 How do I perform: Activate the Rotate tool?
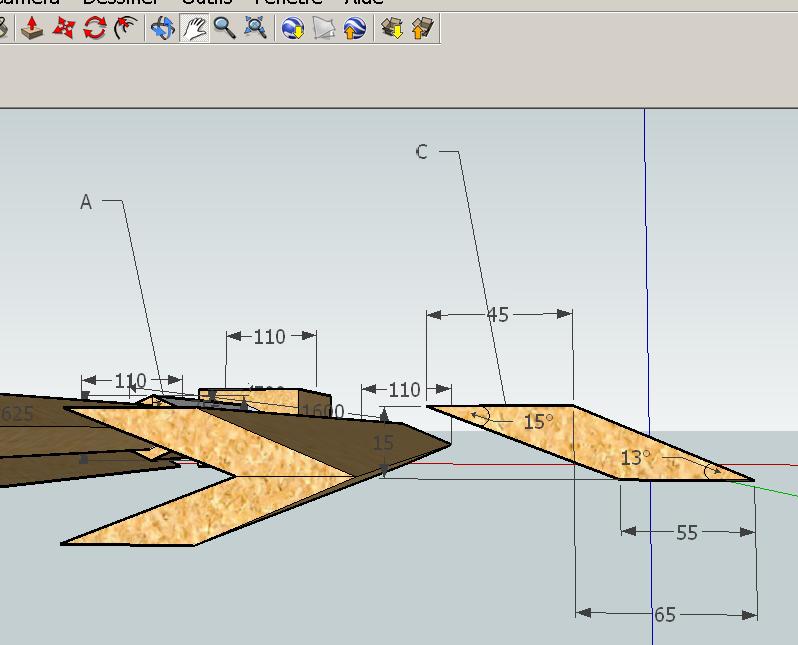pos(95,28)
